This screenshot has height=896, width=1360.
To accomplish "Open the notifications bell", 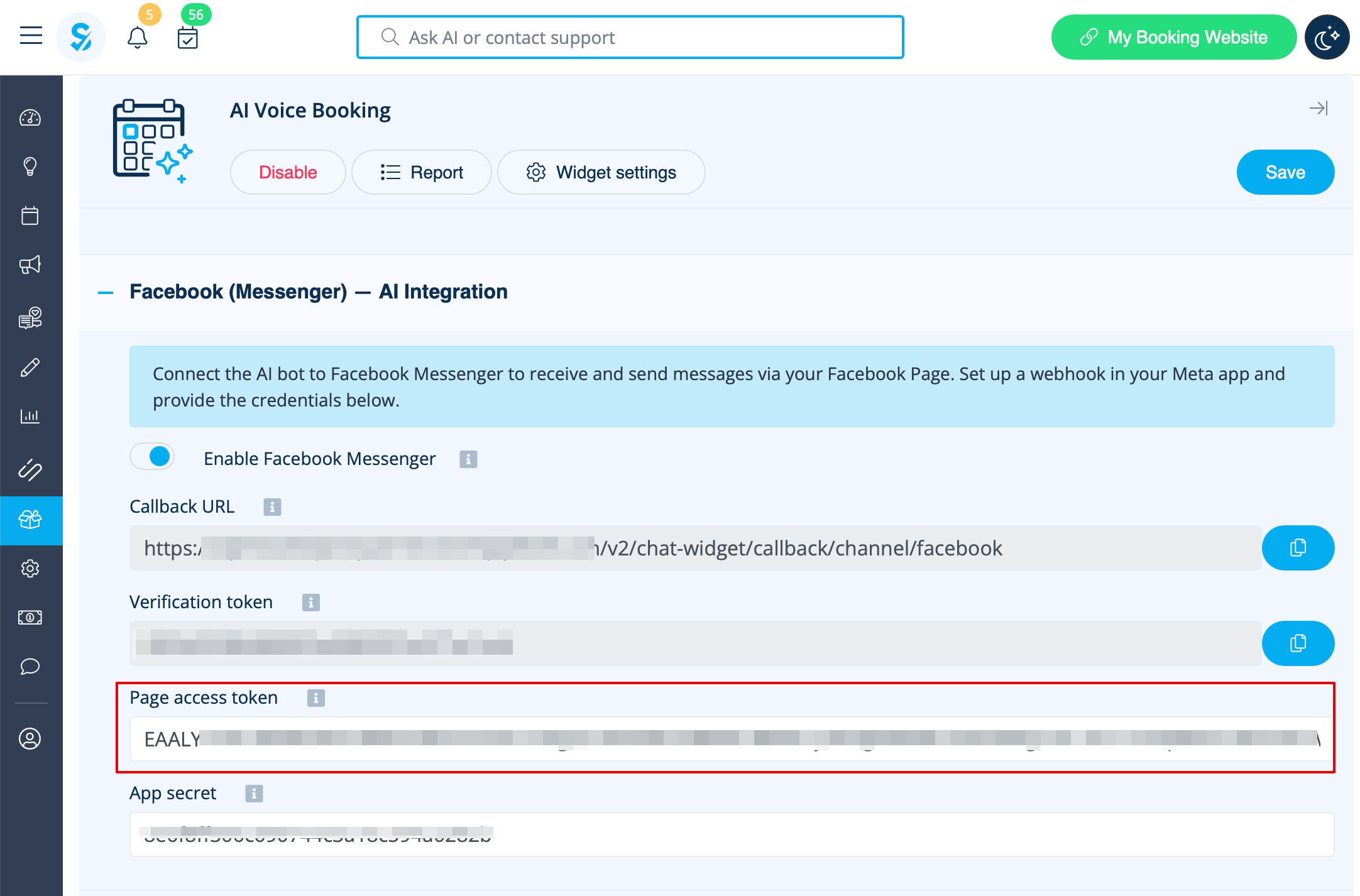I will [x=137, y=38].
